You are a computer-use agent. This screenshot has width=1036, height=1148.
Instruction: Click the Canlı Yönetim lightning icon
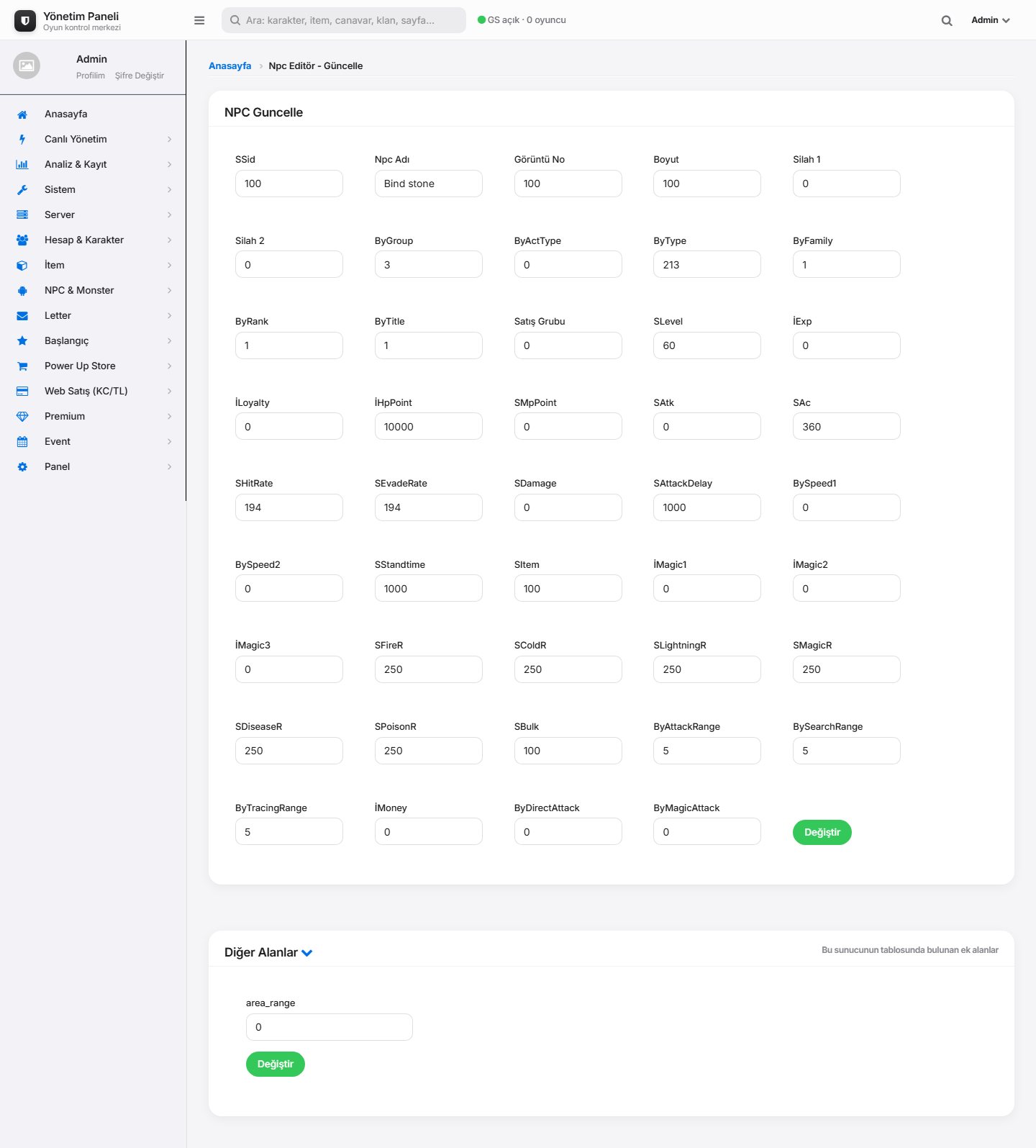22,140
